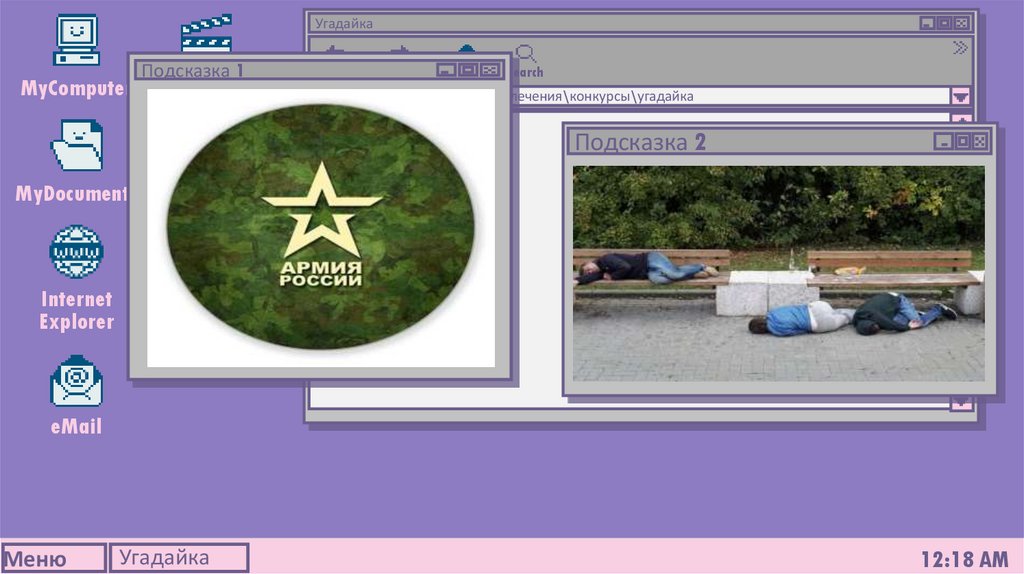Click the Угадайка window title text
1024x574 pixels.
click(344, 24)
